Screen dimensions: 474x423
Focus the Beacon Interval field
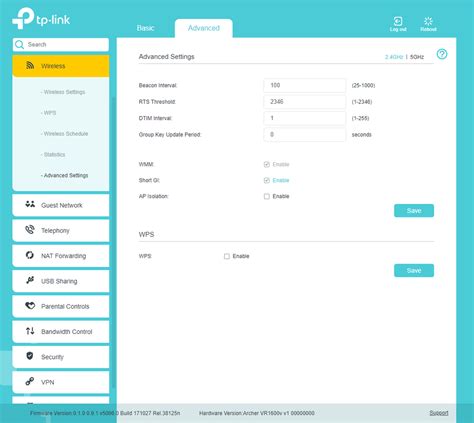(305, 85)
